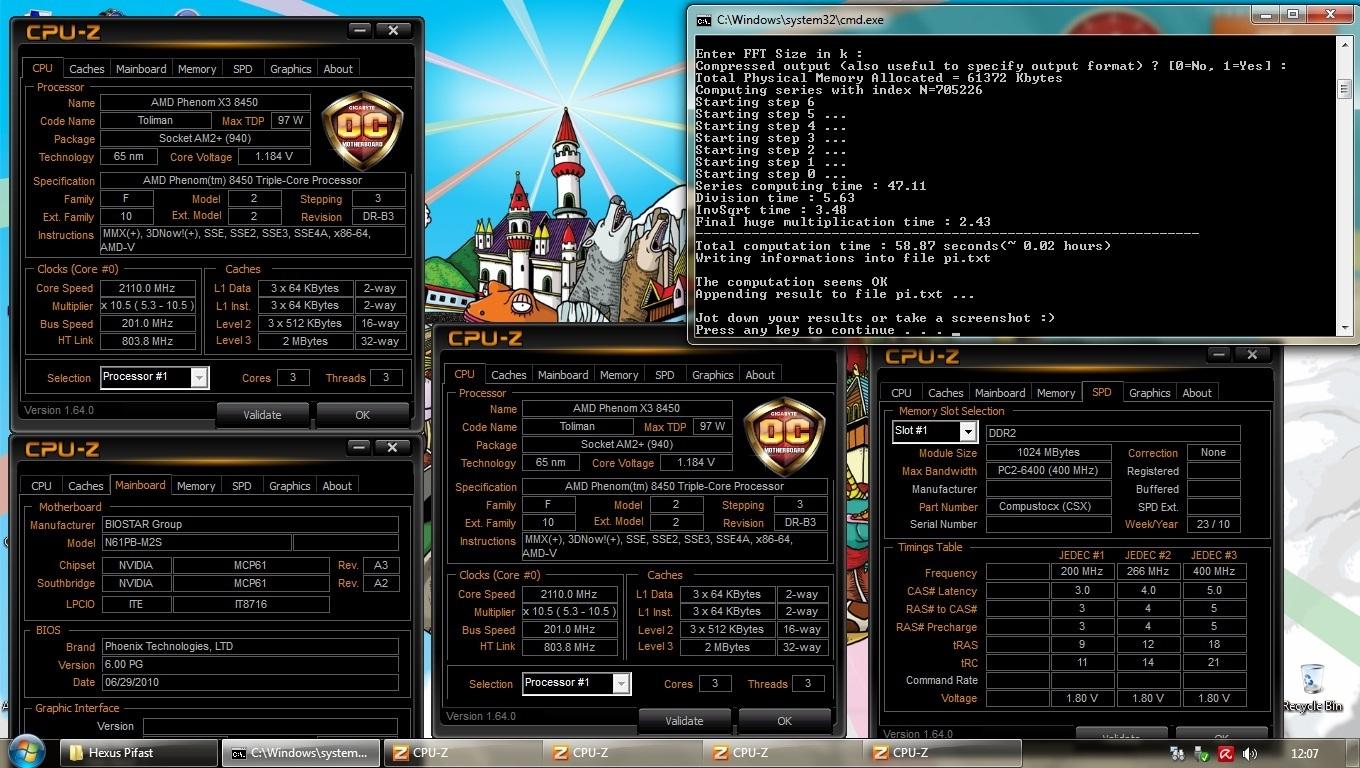Click Name field 'AMD Phenom X3 8450' top-left
The image size is (1360, 768).
pos(206,102)
